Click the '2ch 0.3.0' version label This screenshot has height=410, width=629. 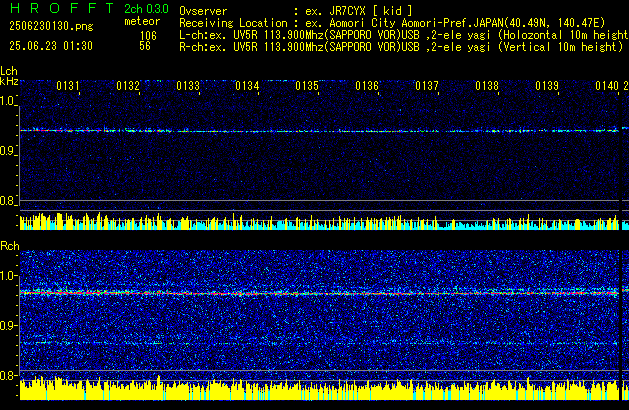[146, 9]
